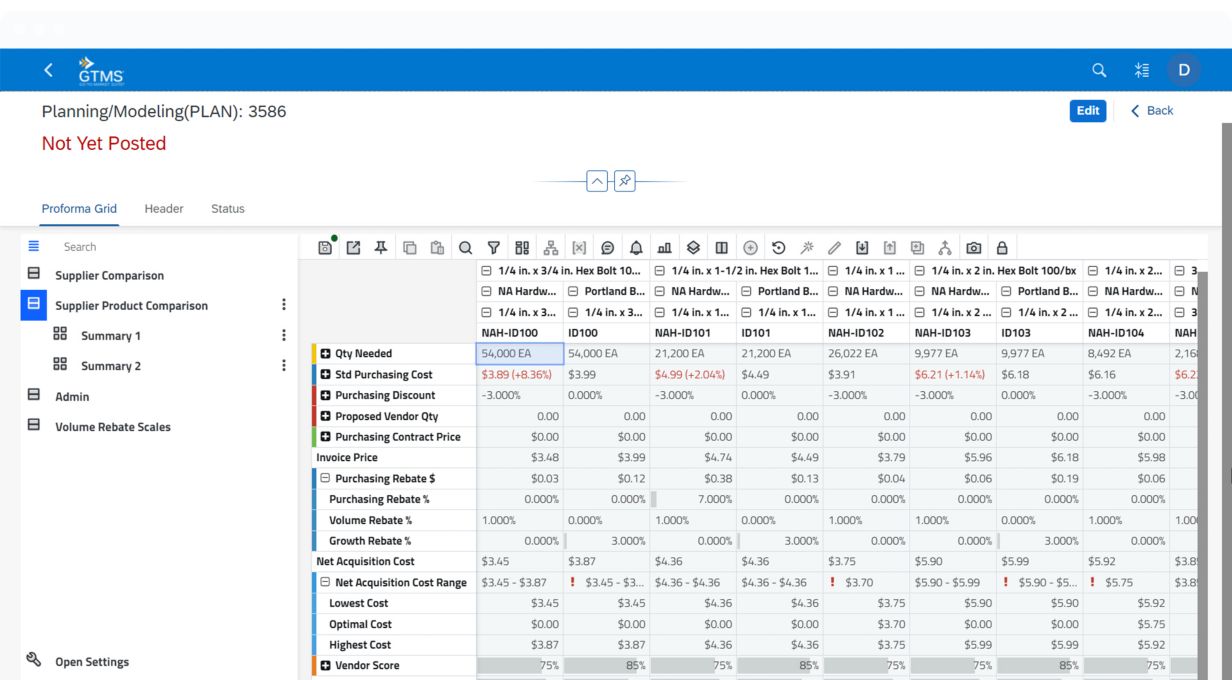
Task: Click the filter funnel icon
Action: point(494,248)
